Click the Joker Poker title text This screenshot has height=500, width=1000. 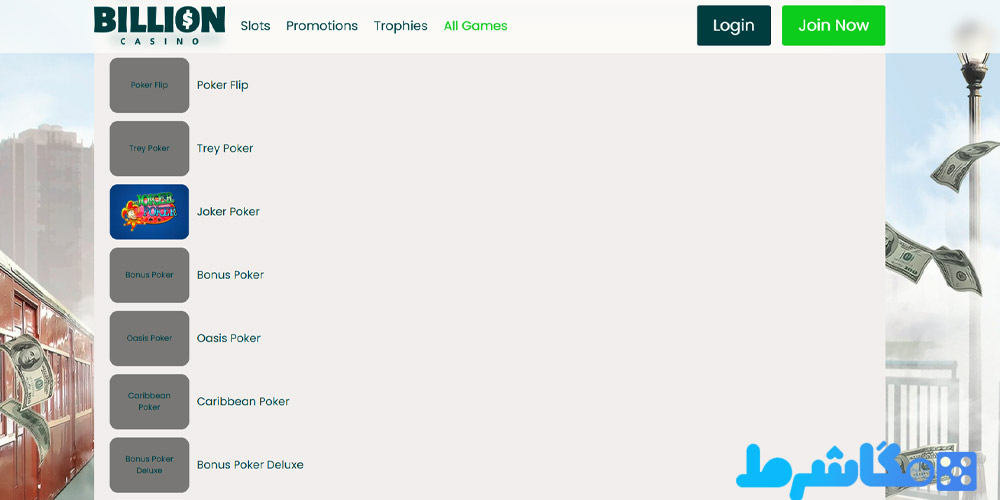pos(228,211)
